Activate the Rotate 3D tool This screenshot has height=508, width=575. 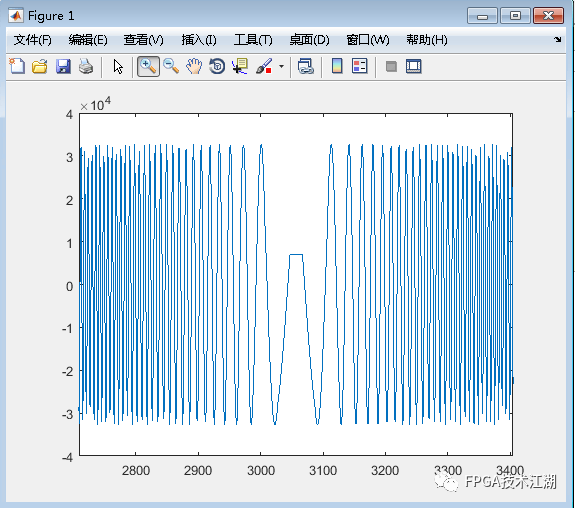(217, 66)
